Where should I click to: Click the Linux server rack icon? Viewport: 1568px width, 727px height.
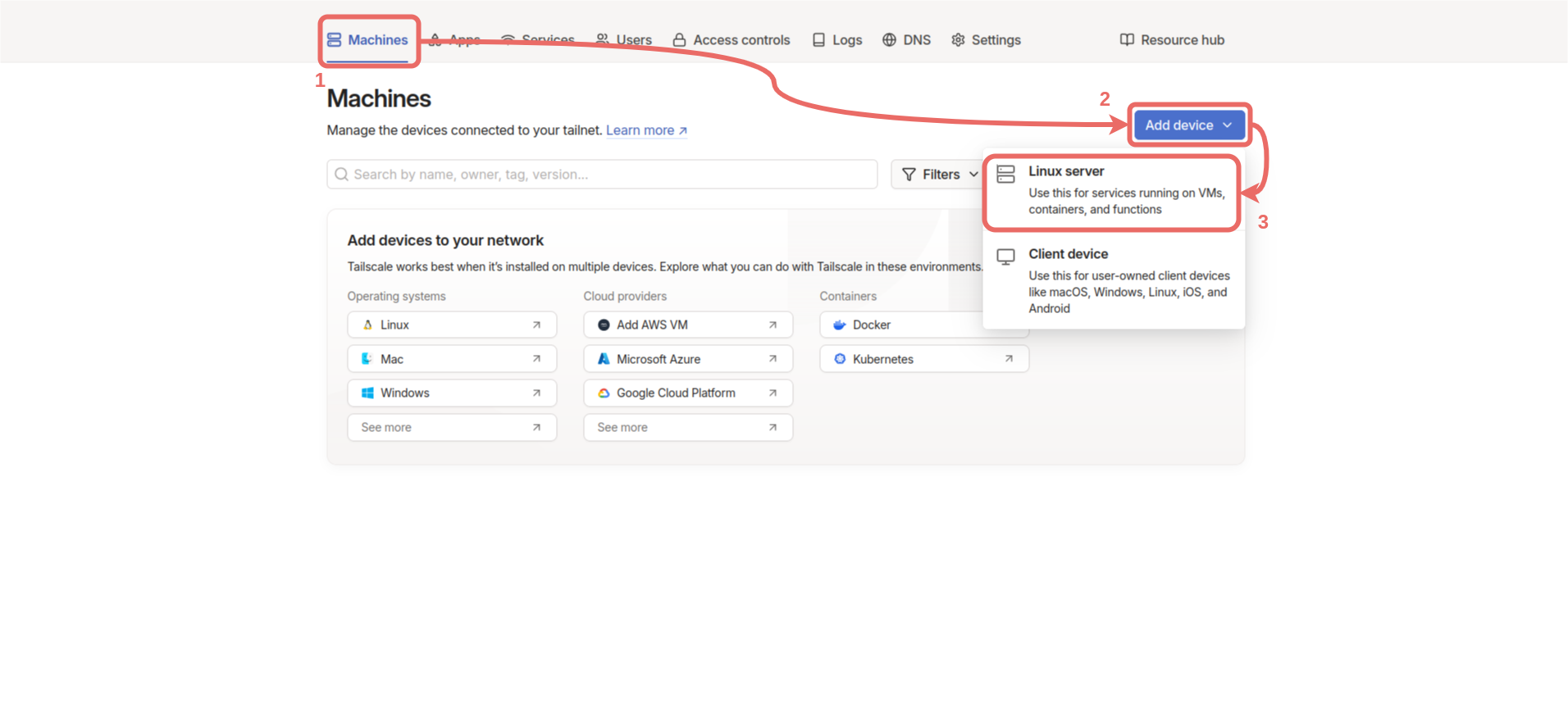(x=1006, y=174)
